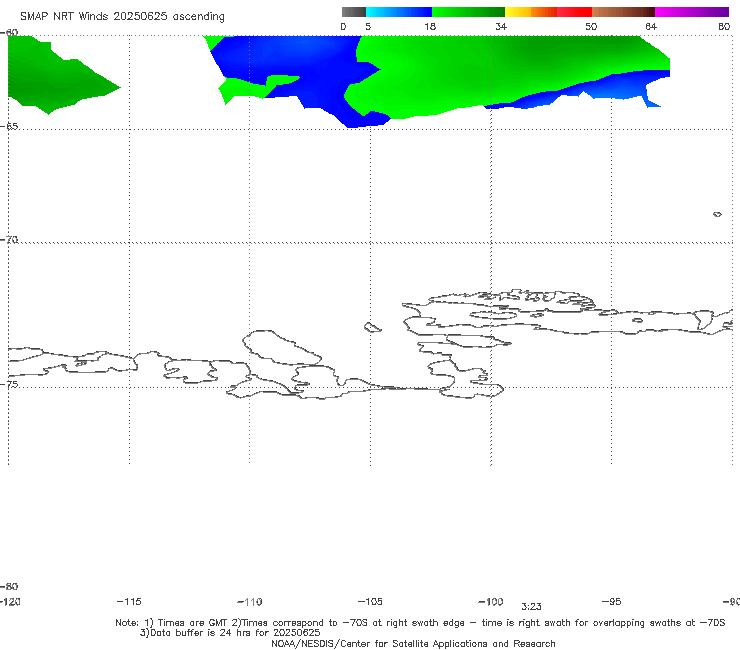Click the NOAA/NESDIS credit line
The height and width of the screenshot is (650, 740).
pyautogui.click(x=413, y=644)
